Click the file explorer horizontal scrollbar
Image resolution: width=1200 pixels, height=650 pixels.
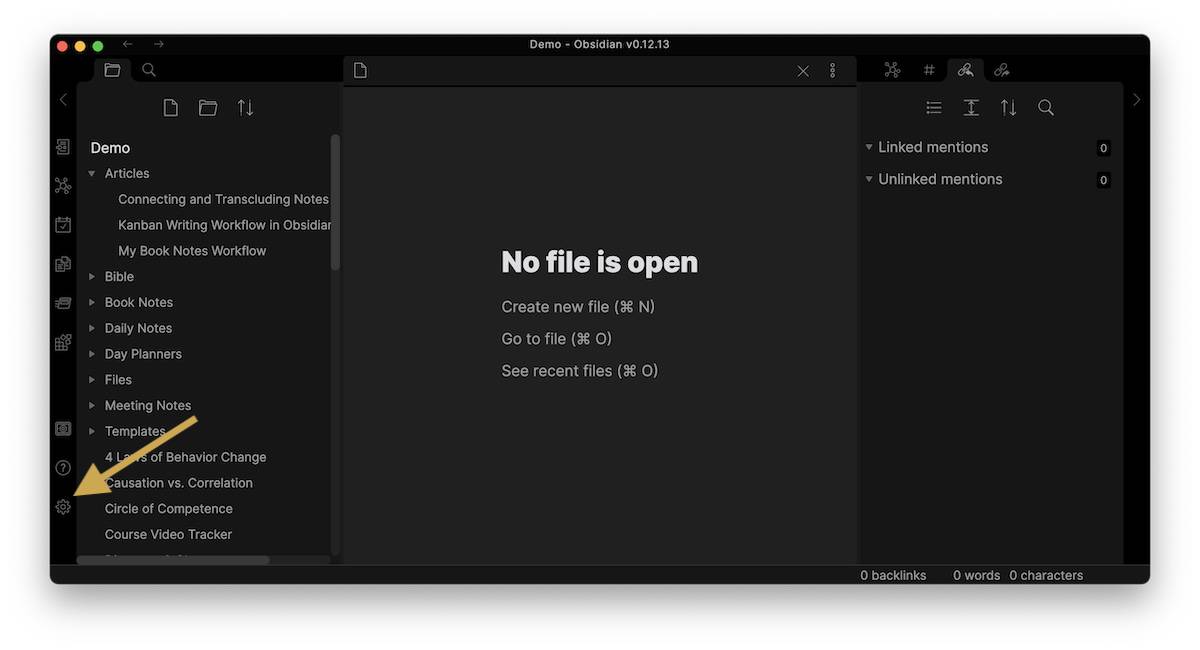(173, 560)
